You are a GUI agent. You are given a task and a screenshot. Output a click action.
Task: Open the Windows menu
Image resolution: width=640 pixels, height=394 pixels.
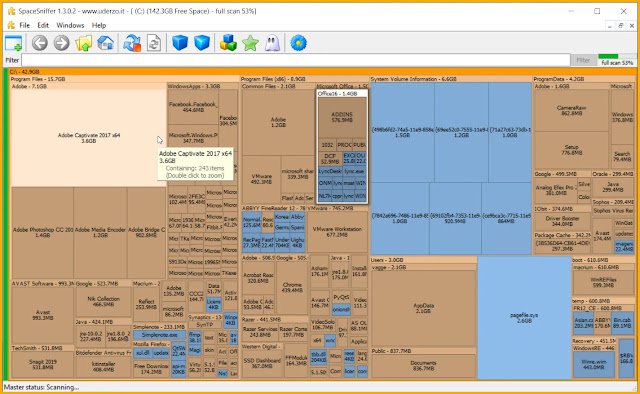pos(70,25)
